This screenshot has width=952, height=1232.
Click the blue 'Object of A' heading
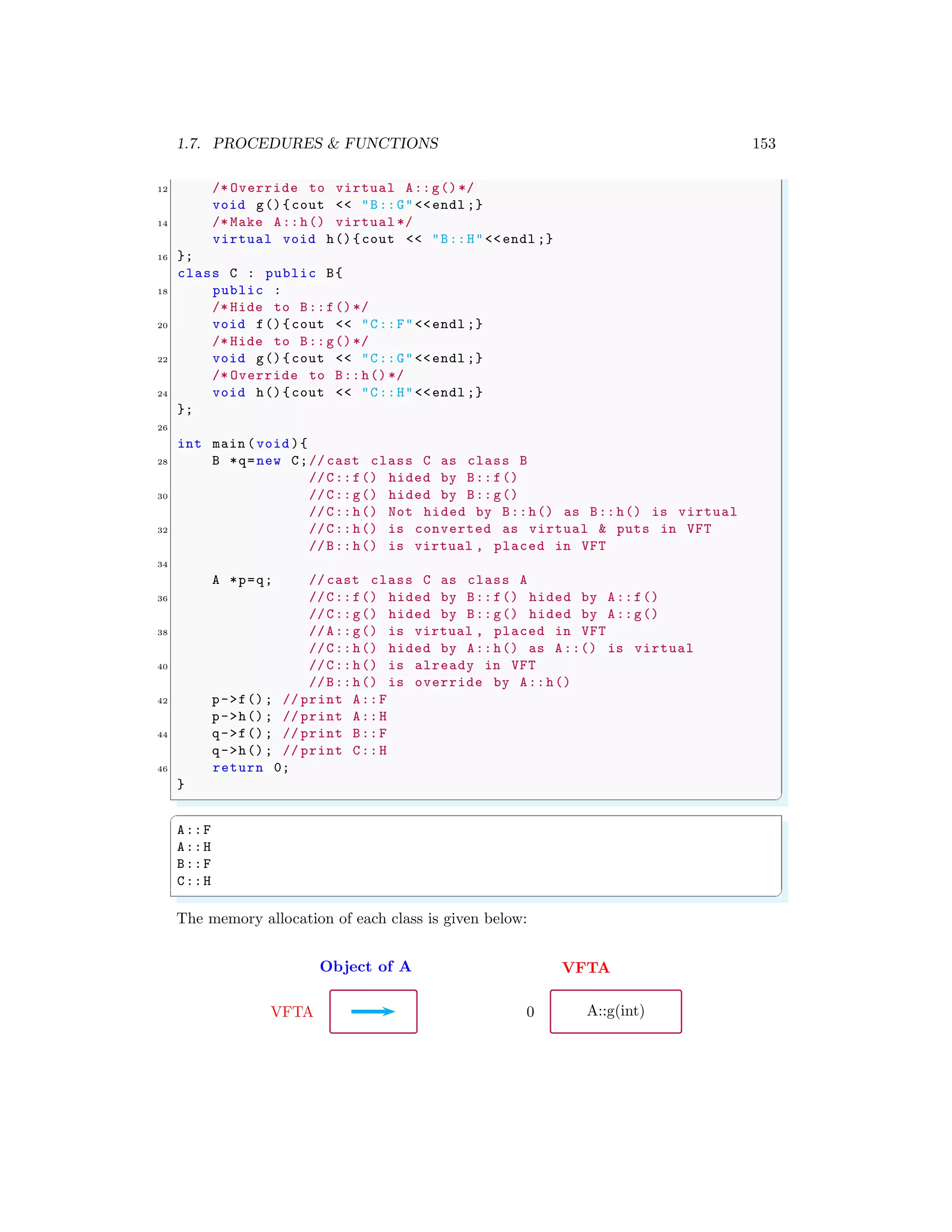[x=365, y=967]
